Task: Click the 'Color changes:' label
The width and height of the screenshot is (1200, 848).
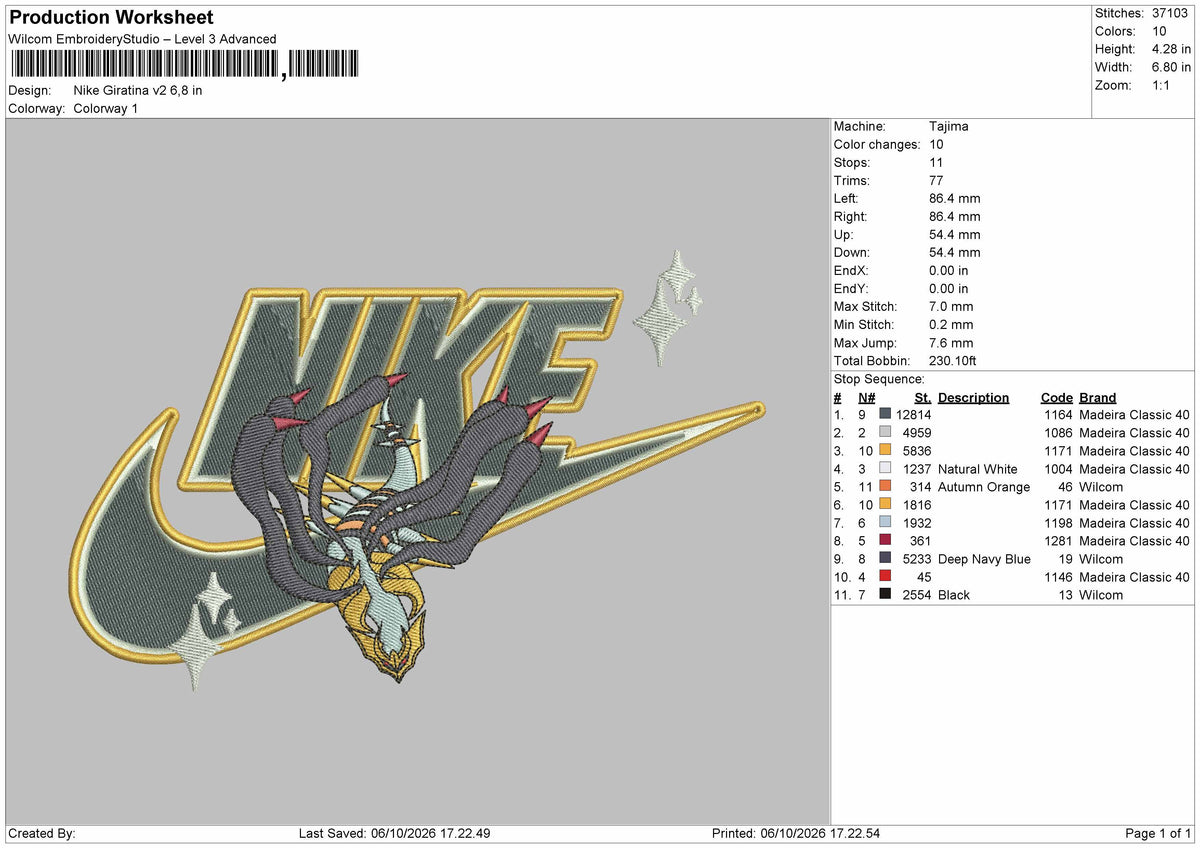Action: [877, 144]
